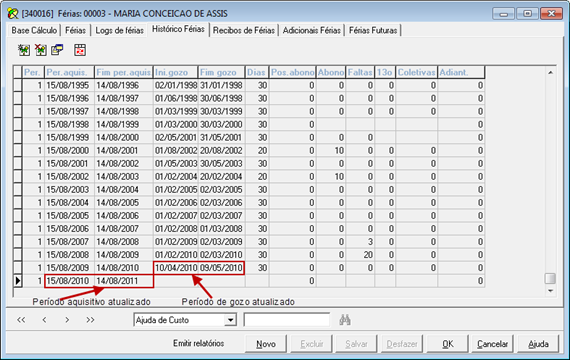The image size is (570, 360).
Task: Select the Histórico Férias tab
Action: [178, 29]
